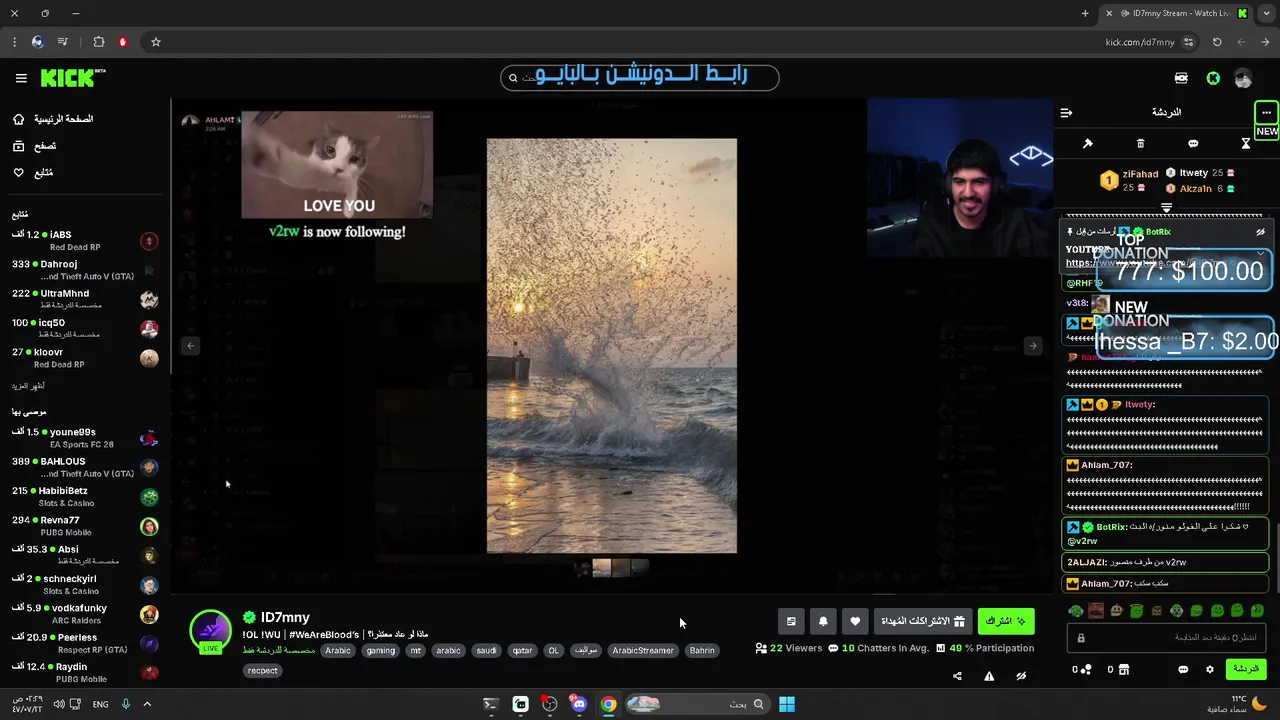Click the chat message input field
This screenshot has height=720, width=1280.
coord(1166,638)
